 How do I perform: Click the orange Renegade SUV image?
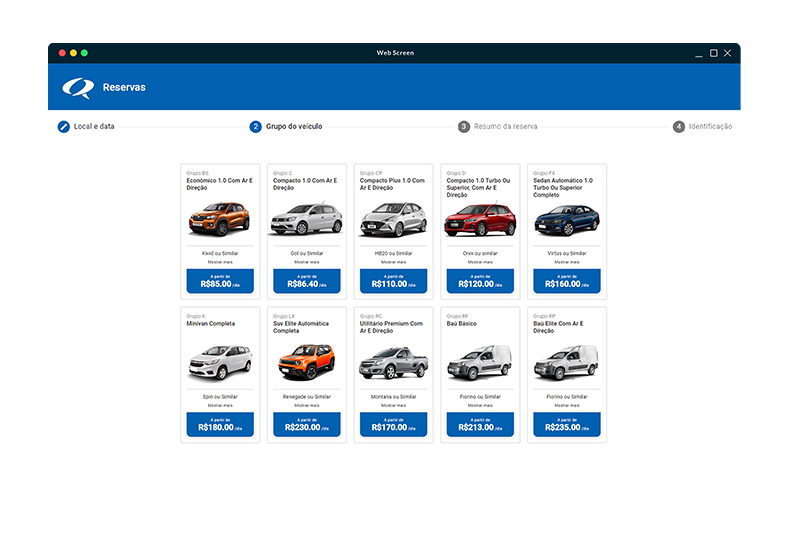click(307, 362)
